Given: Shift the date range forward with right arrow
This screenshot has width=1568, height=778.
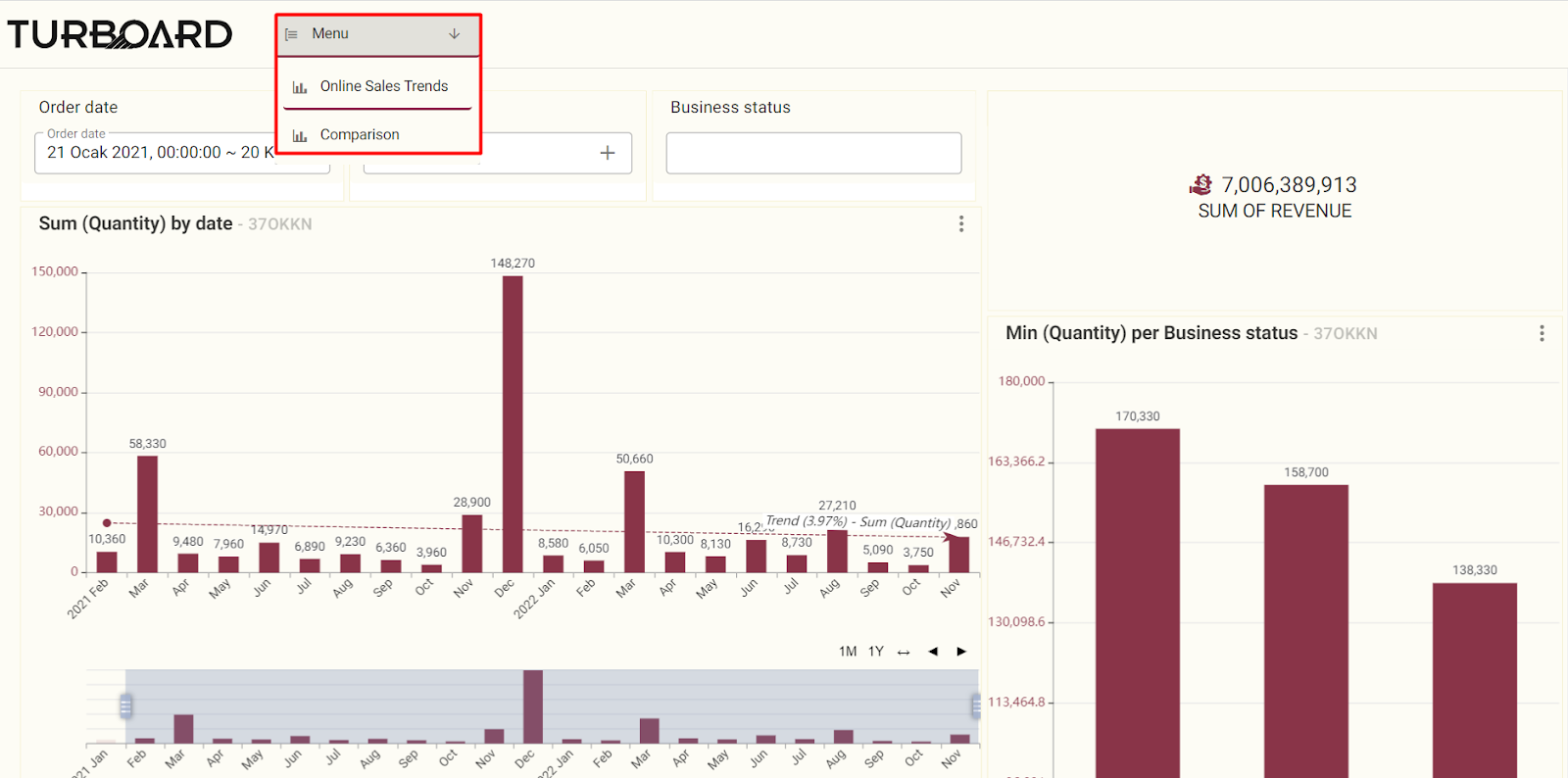Looking at the screenshot, I should [x=961, y=652].
